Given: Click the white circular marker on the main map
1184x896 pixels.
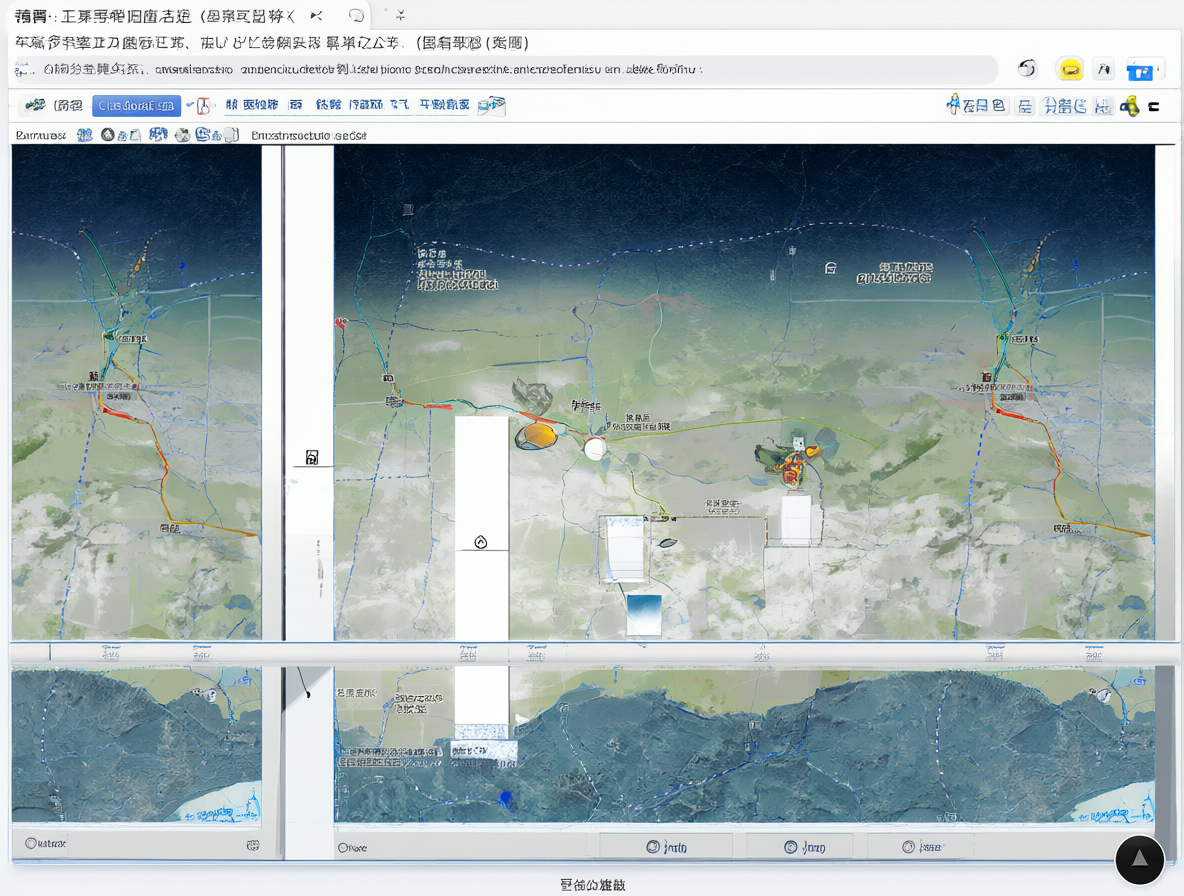Looking at the screenshot, I should pyautogui.click(x=595, y=449).
